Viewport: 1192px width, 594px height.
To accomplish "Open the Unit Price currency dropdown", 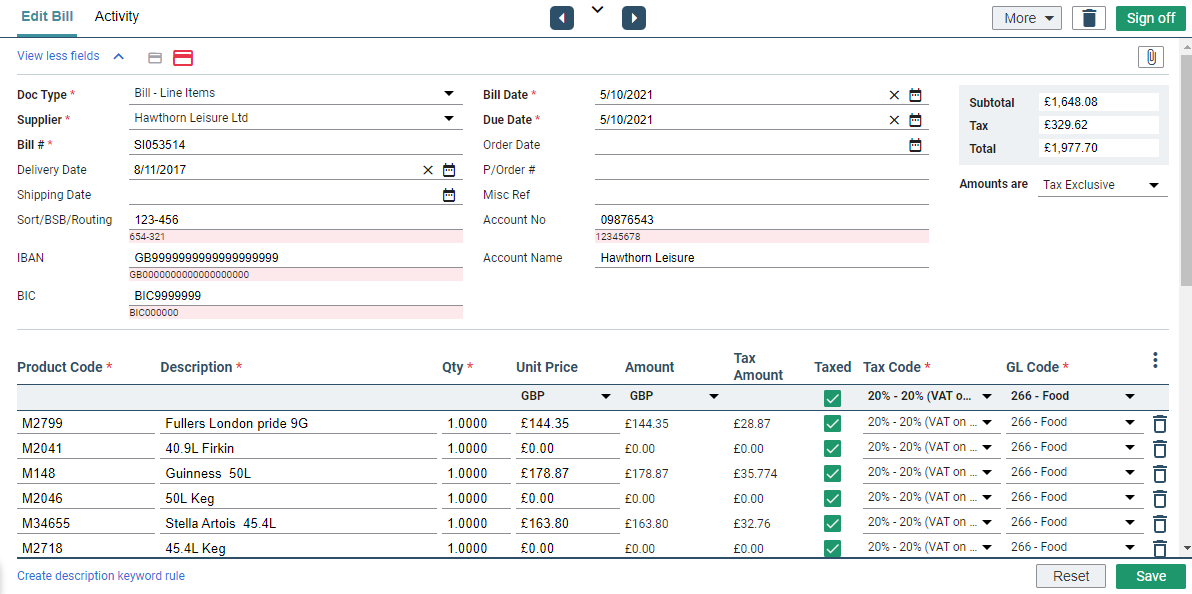I will pyautogui.click(x=606, y=396).
